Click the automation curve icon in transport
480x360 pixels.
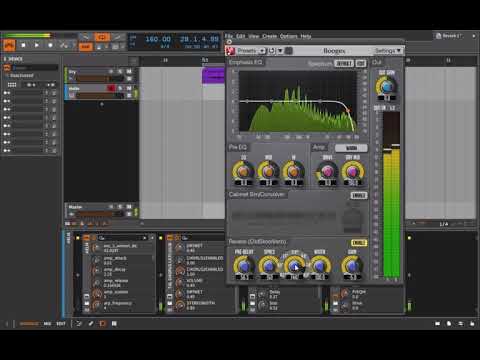click(x=117, y=37)
